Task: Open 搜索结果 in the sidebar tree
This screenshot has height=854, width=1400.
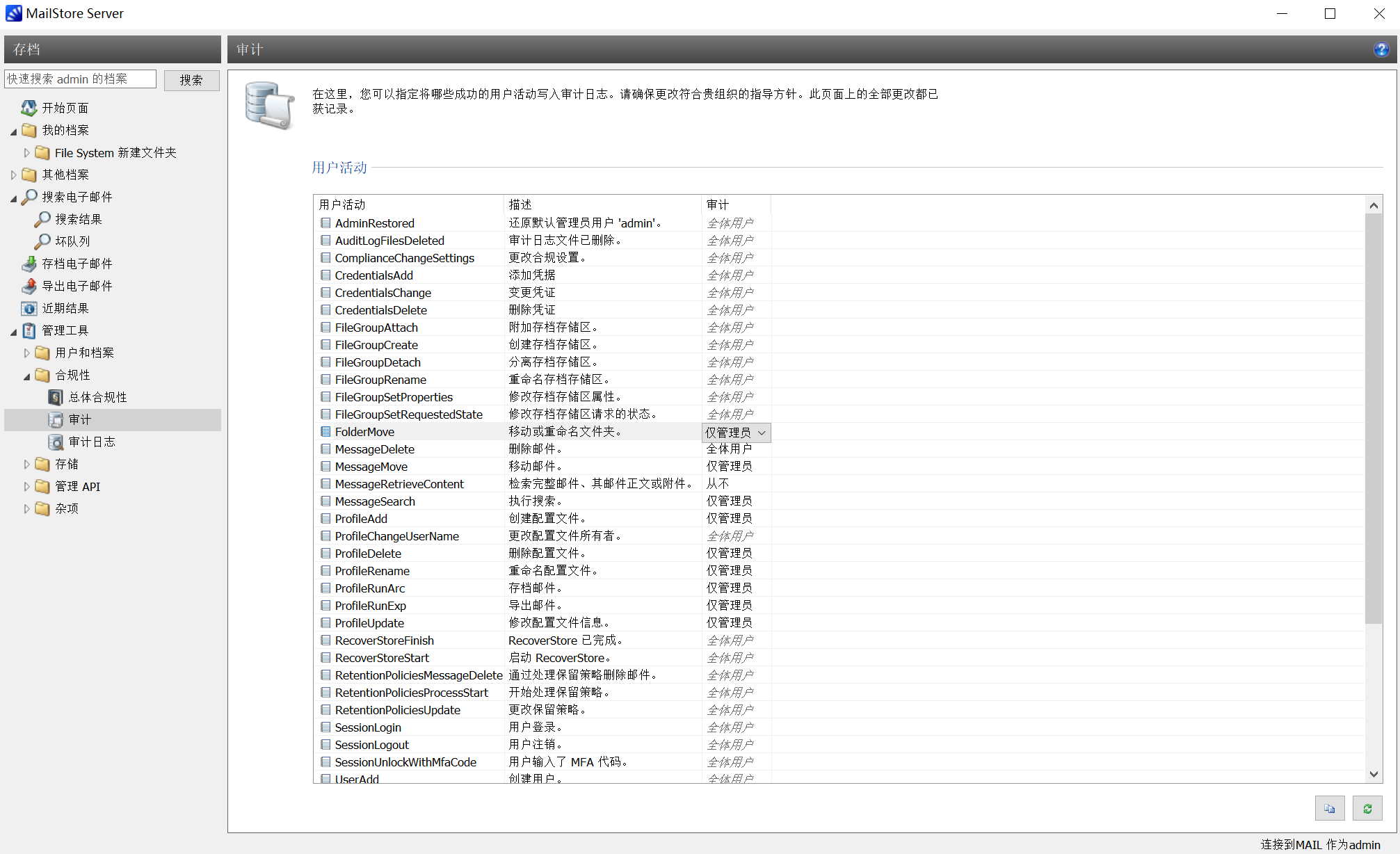Action: pos(78,219)
